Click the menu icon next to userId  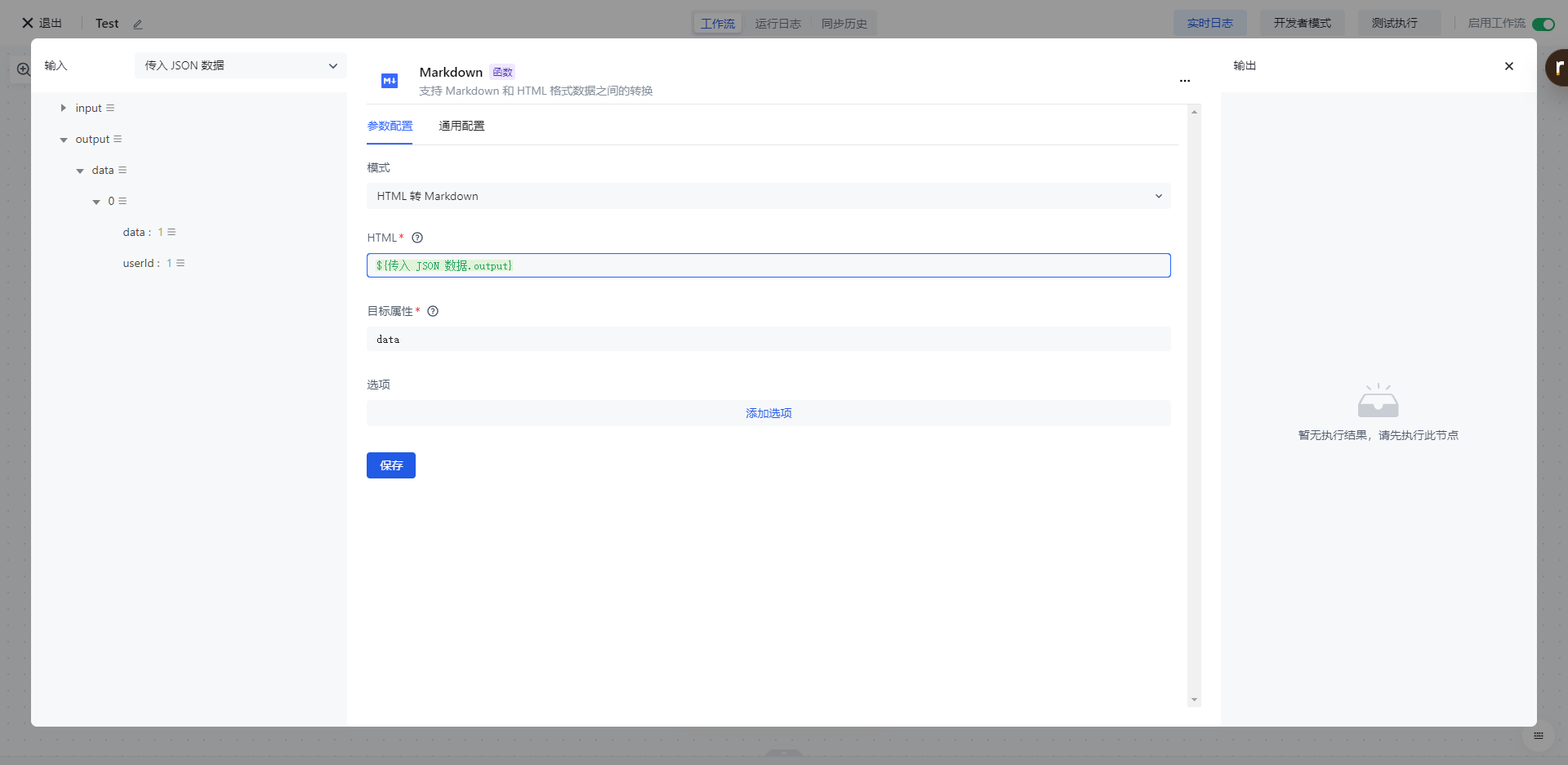tap(180, 263)
